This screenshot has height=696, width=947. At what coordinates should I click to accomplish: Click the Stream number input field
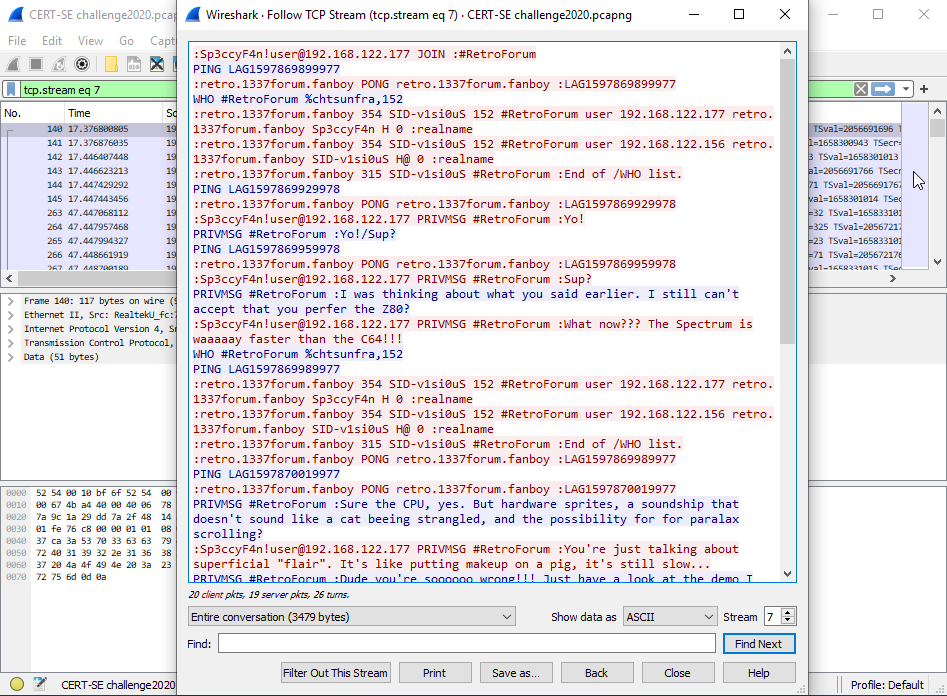[772, 617]
